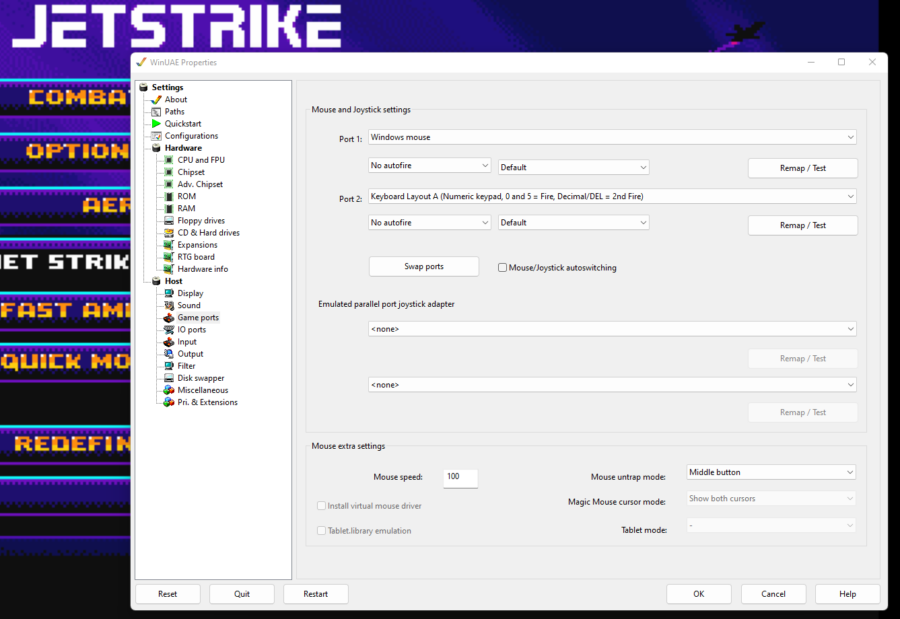
Task: Click the green arrow Quickstart icon
Action: [156, 123]
